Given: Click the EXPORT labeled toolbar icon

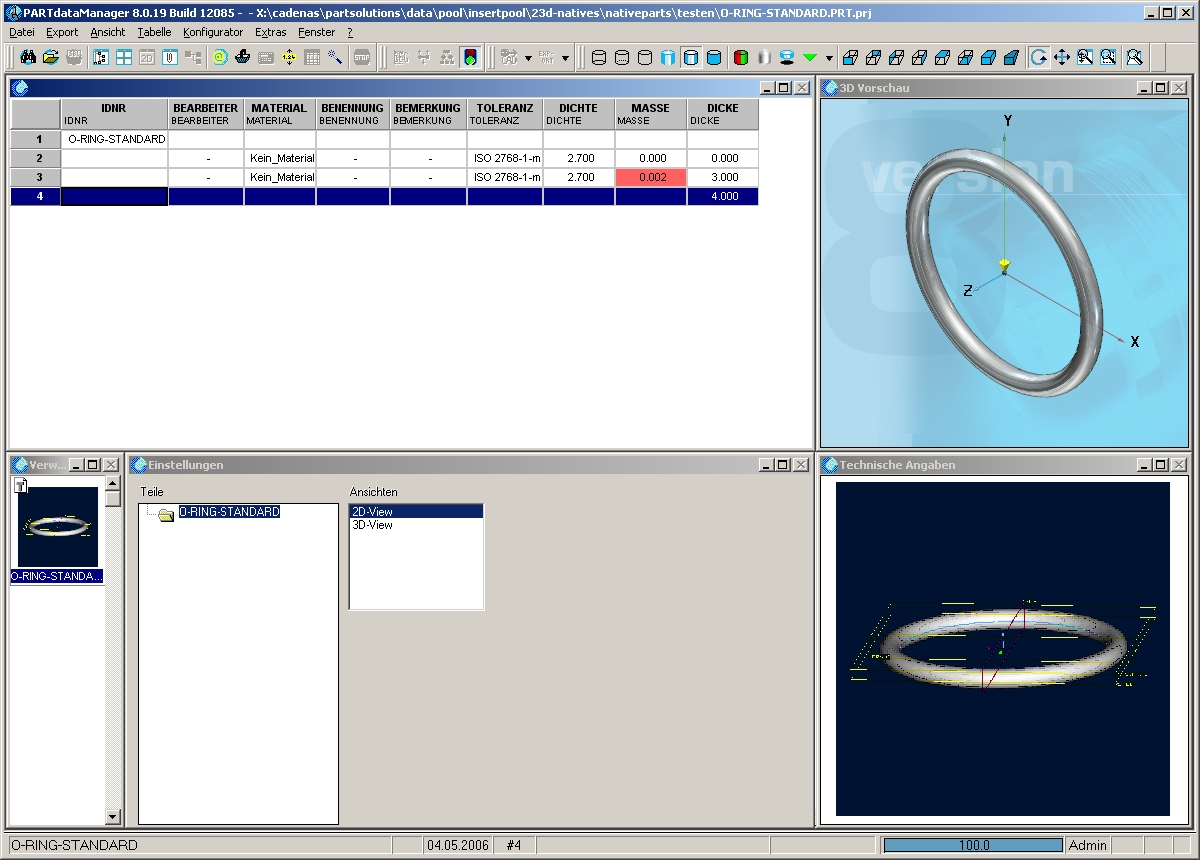Looking at the screenshot, I should coord(547,58).
